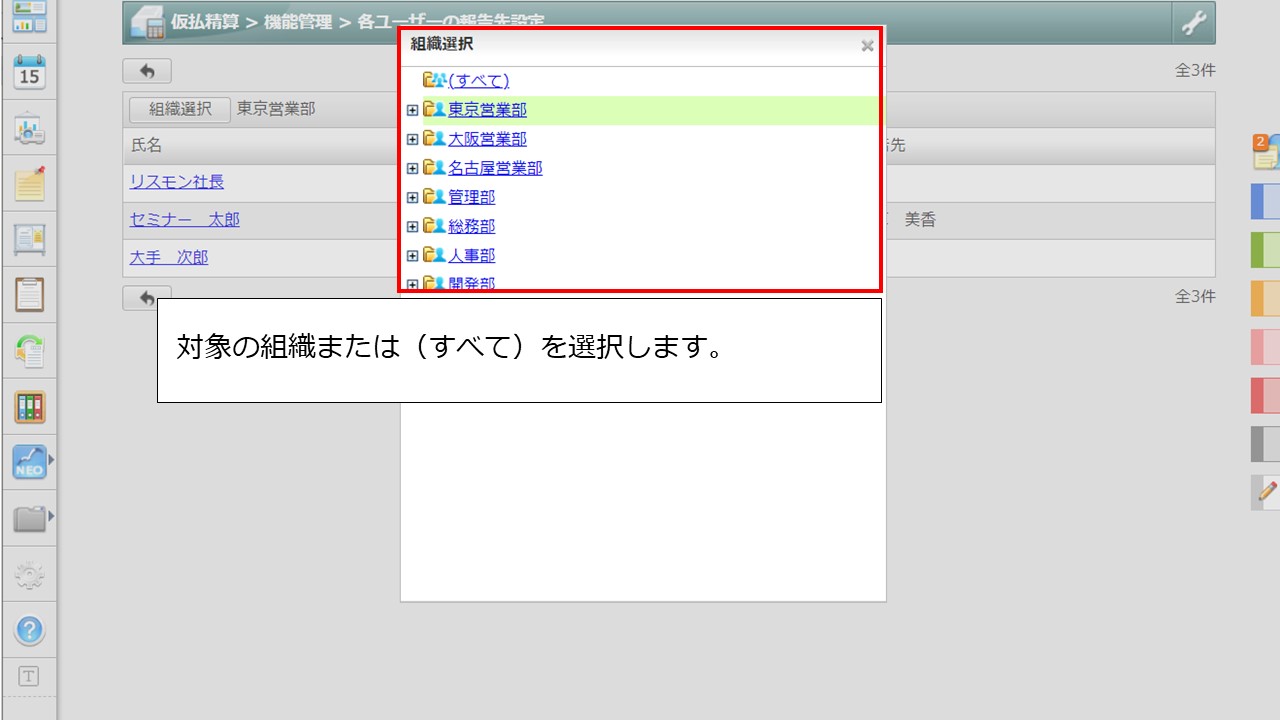The width and height of the screenshot is (1280, 720).
Task: Expand the 名古屋営業部 tree node
Action: [412, 168]
